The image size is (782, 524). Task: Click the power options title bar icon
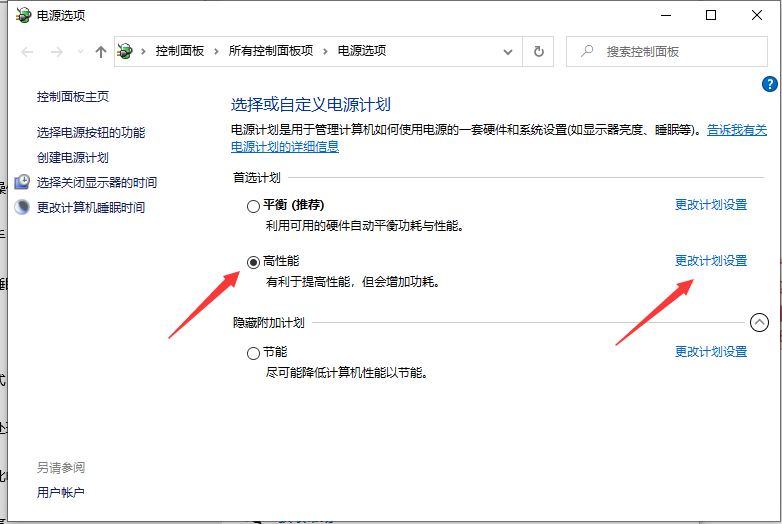21,15
